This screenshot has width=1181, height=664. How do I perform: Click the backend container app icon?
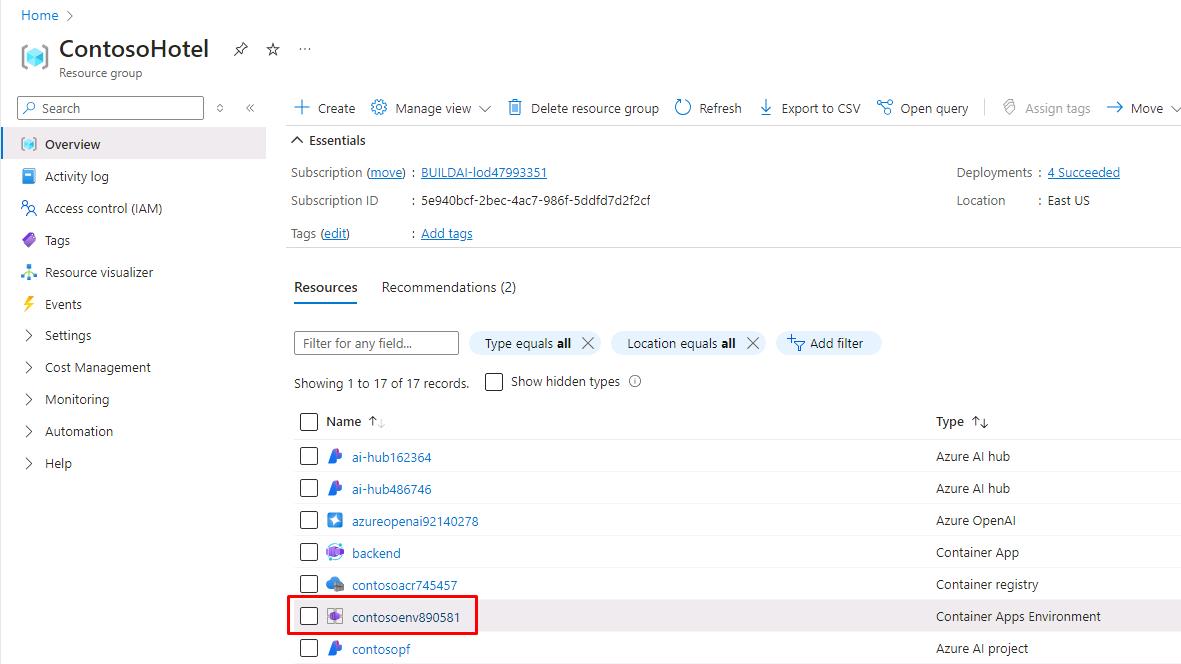click(335, 552)
